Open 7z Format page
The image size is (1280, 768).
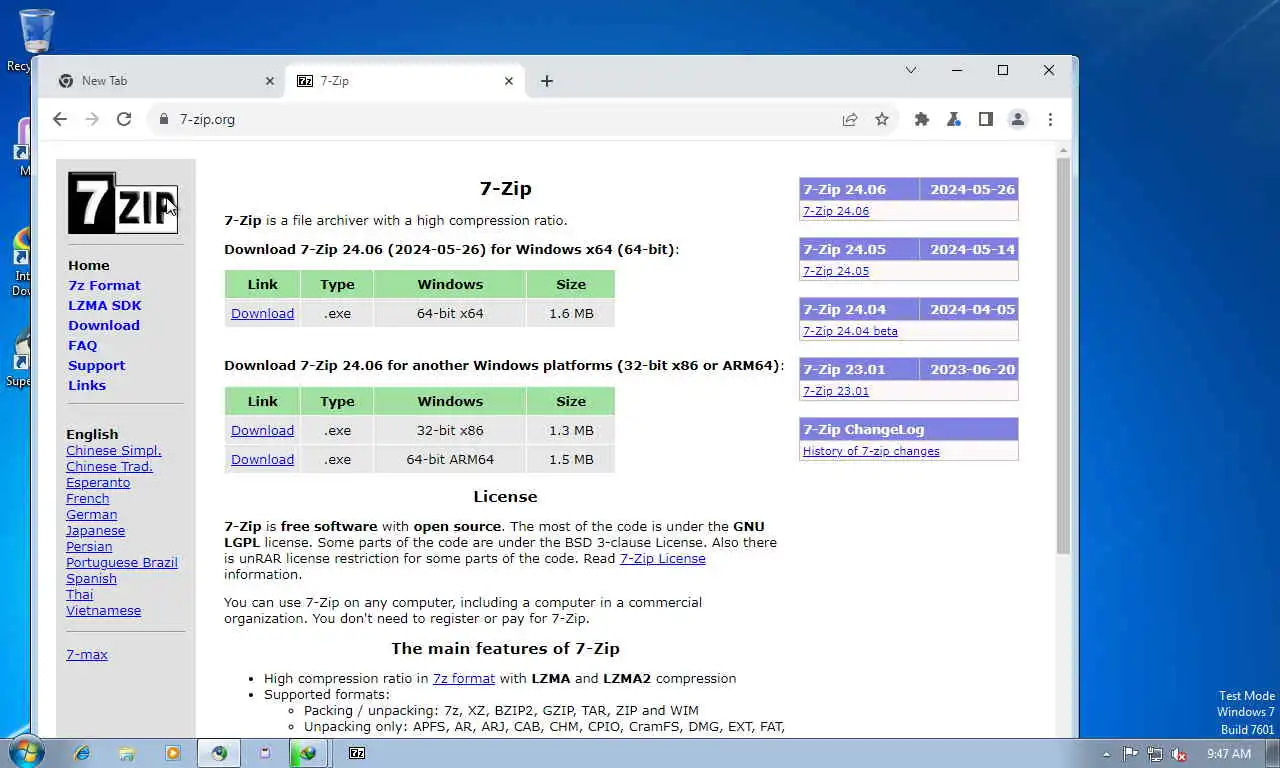coord(104,285)
